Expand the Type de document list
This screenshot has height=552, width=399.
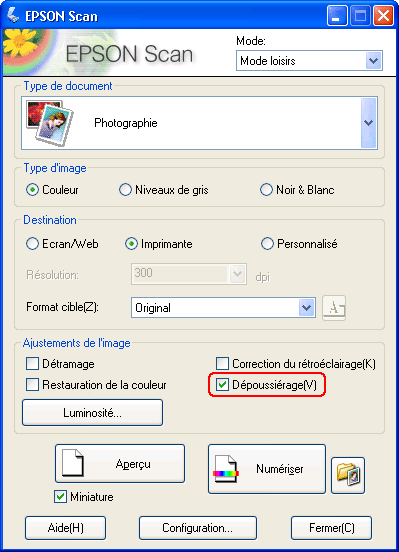point(369,123)
